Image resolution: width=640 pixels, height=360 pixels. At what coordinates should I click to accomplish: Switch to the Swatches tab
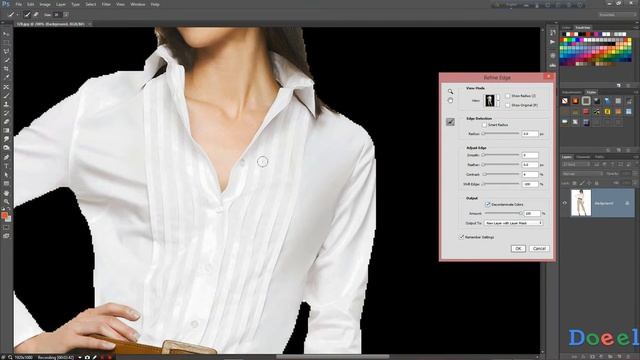tap(582, 27)
